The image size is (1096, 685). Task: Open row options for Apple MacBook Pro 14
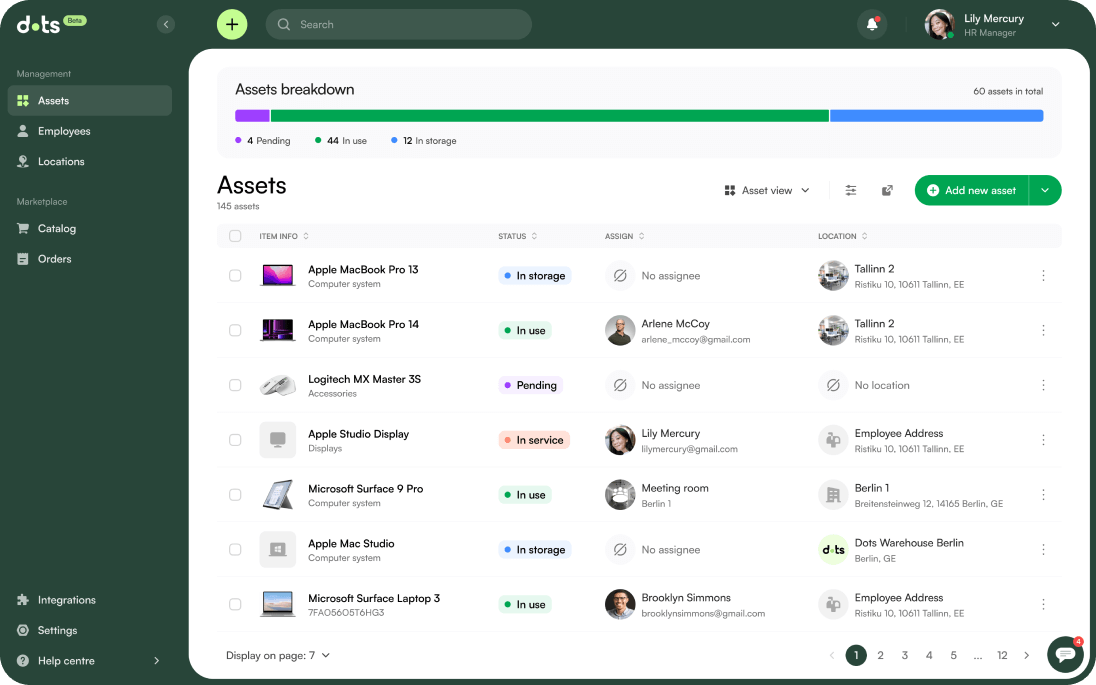[1043, 330]
